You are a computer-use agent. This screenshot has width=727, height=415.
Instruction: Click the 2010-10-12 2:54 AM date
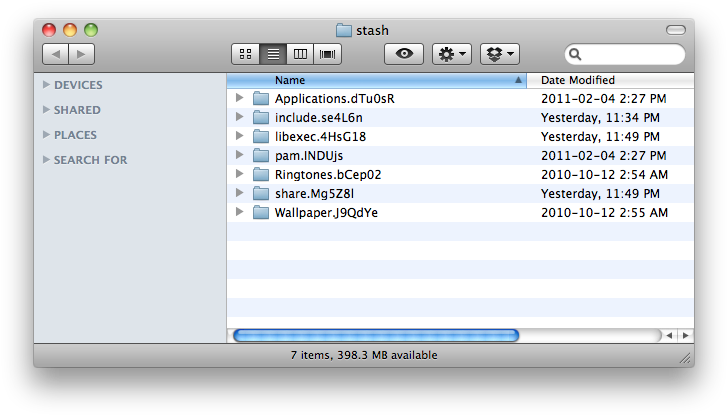pos(604,175)
